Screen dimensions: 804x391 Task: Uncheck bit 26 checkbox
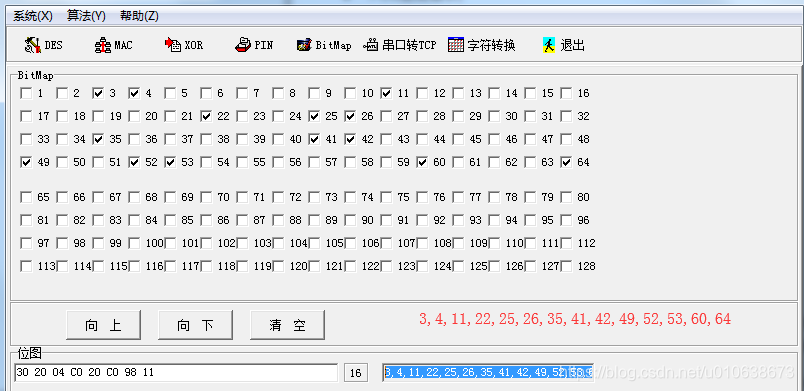pos(350,116)
